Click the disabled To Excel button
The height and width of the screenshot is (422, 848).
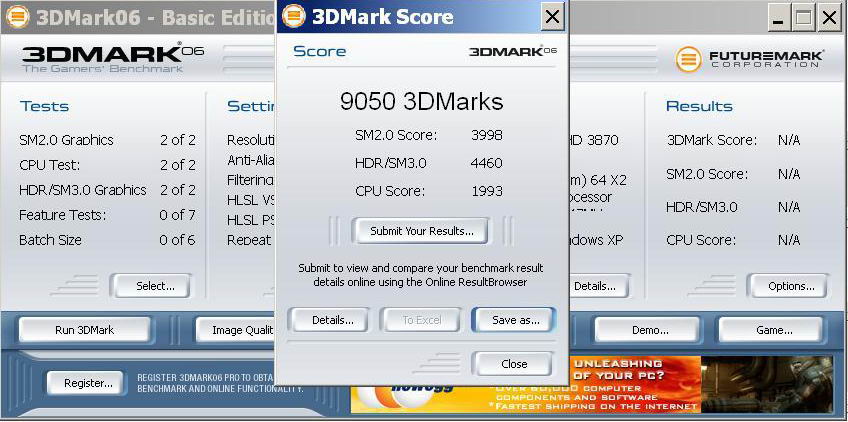[421, 320]
